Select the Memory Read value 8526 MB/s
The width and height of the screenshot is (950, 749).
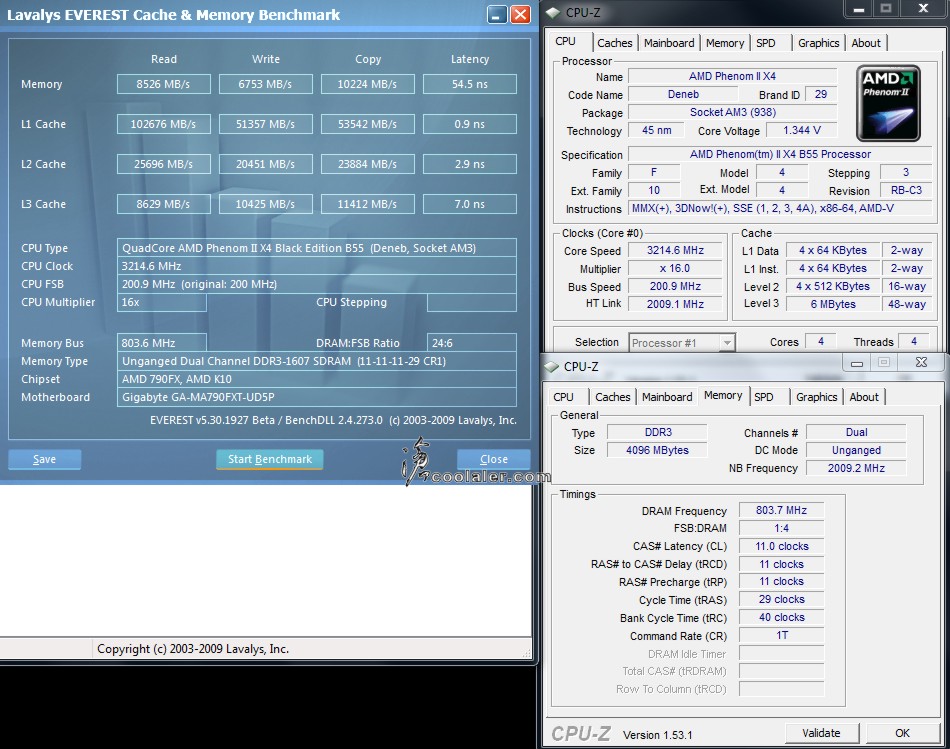coord(164,84)
